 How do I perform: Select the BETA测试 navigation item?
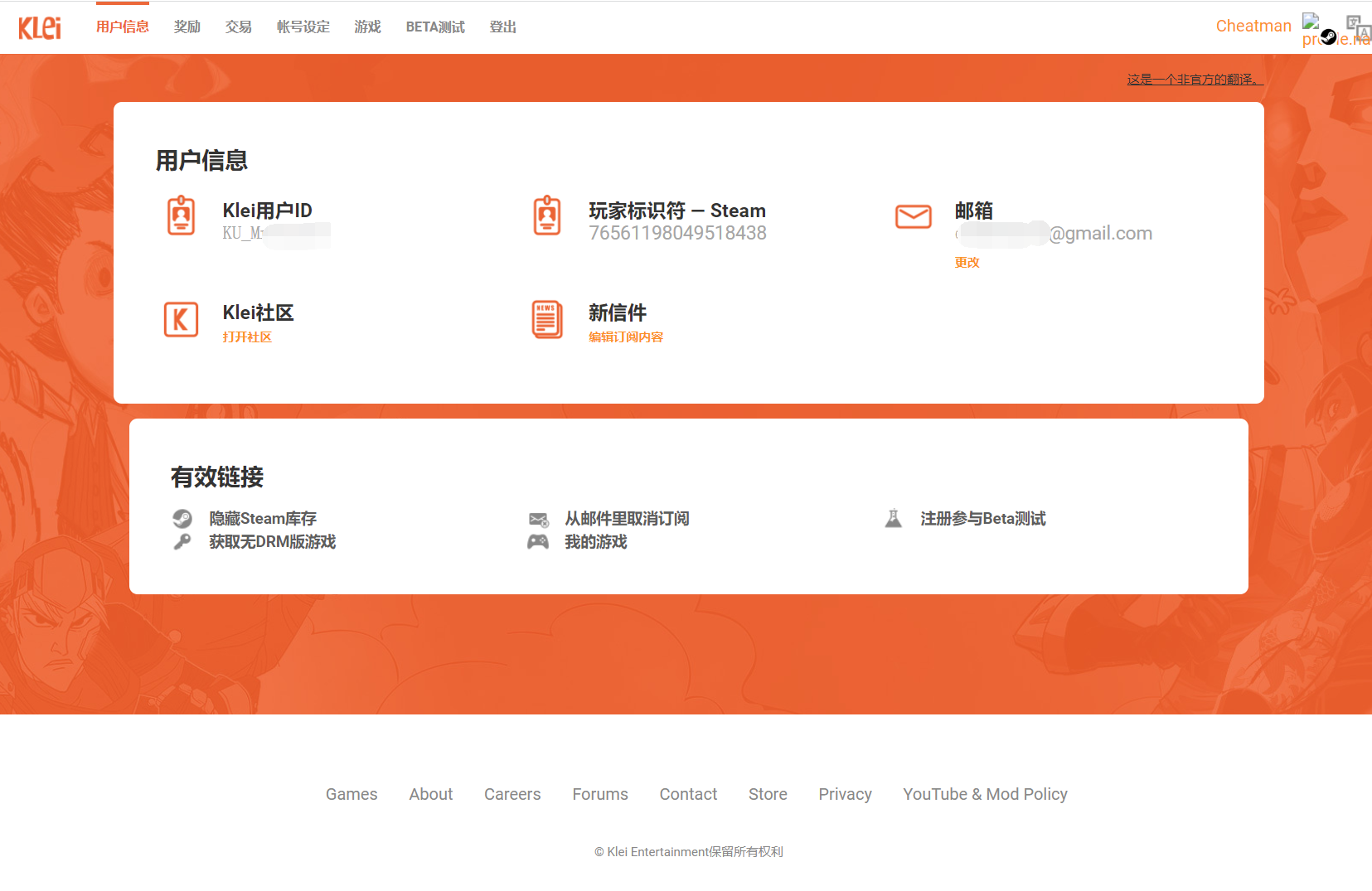(x=435, y=27)
